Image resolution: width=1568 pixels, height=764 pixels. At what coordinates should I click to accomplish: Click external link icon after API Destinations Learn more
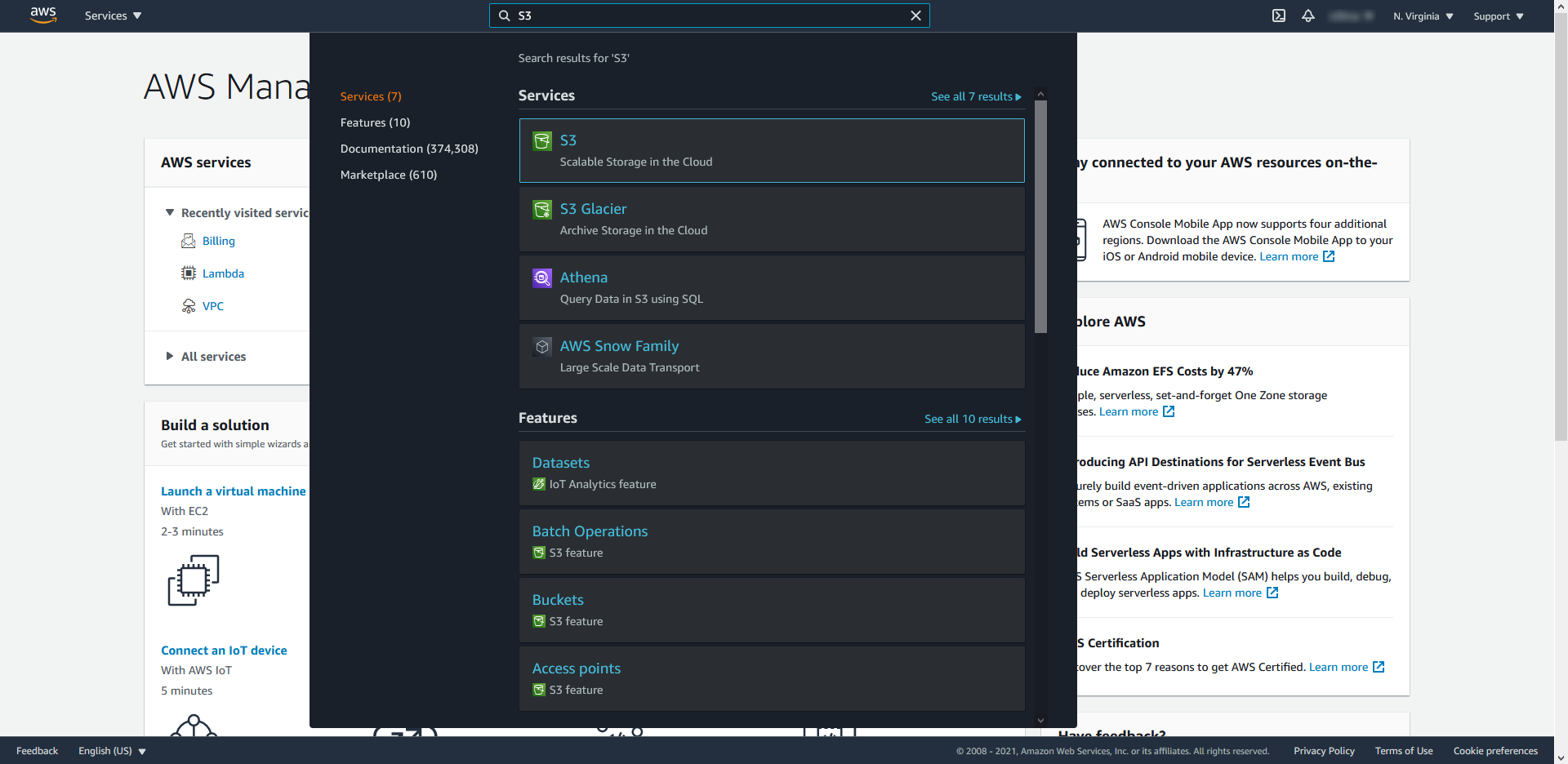click(1244, 502)
